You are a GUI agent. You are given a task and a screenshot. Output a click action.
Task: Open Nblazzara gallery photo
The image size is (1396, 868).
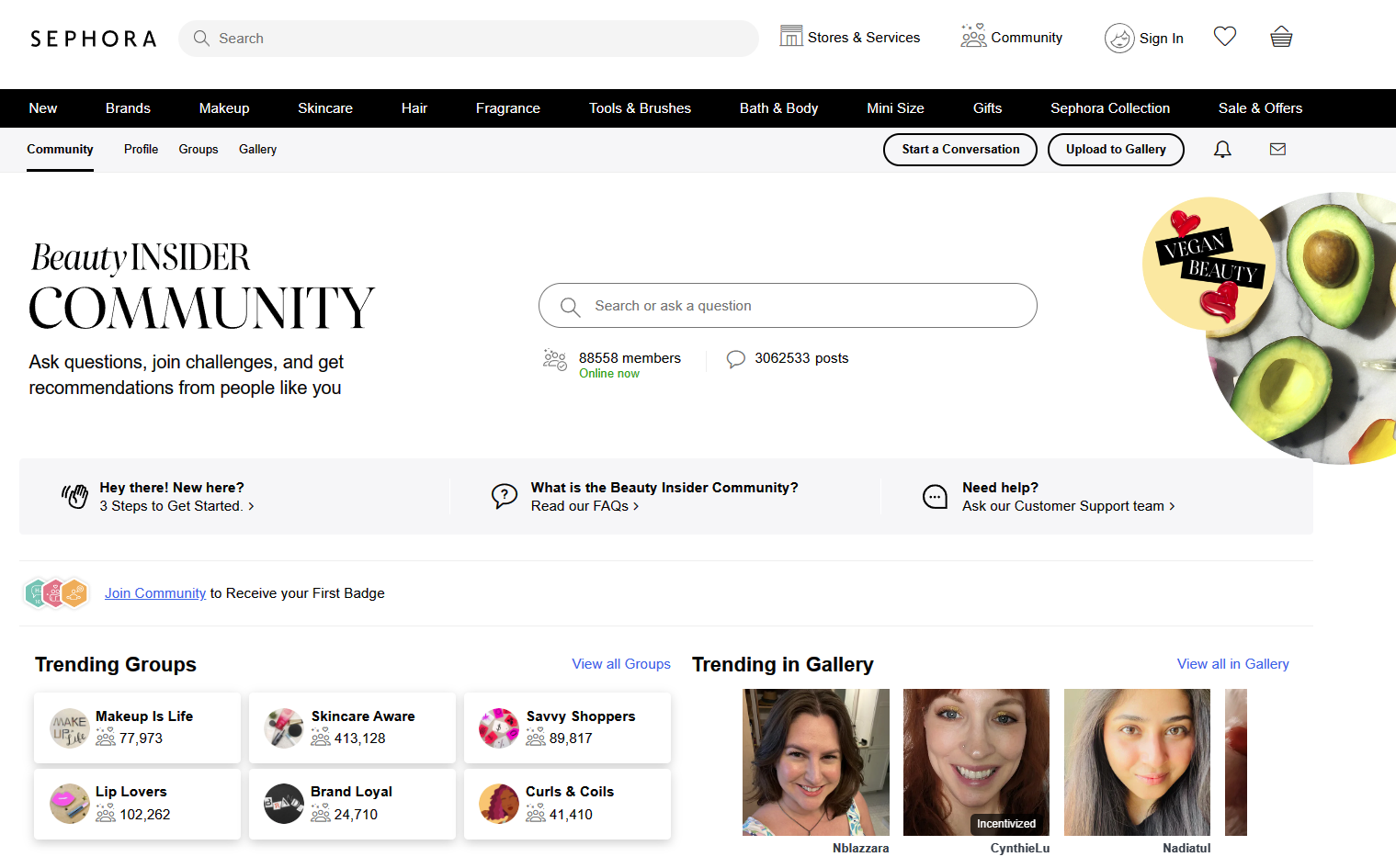(816, 762)
